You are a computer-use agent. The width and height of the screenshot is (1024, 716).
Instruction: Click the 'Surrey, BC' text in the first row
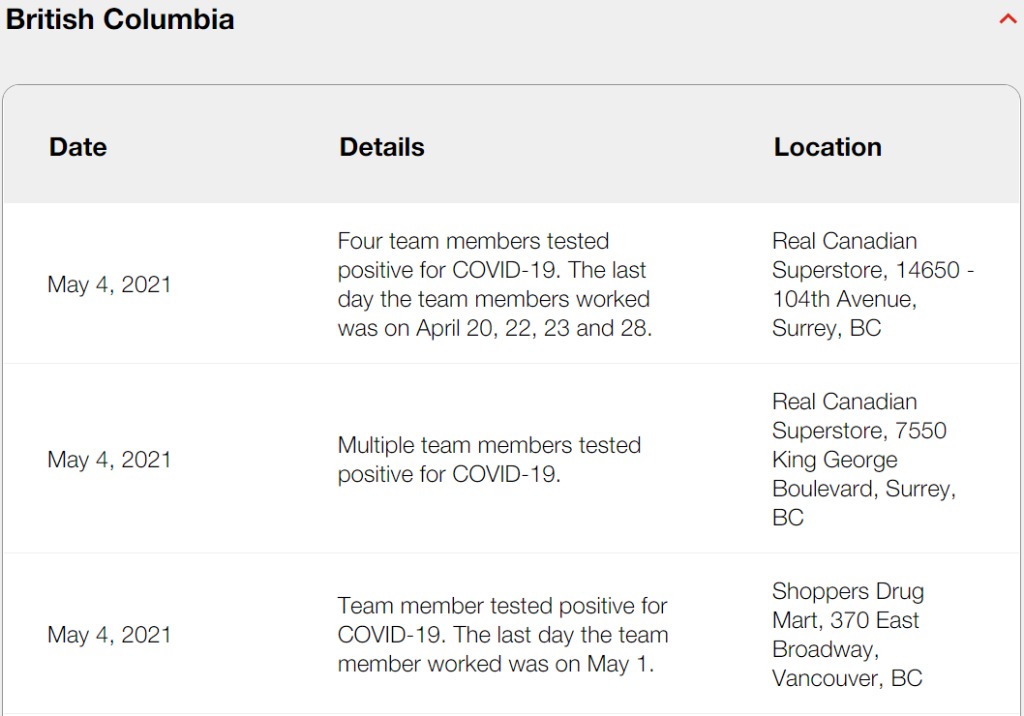(x=826, y=328)
